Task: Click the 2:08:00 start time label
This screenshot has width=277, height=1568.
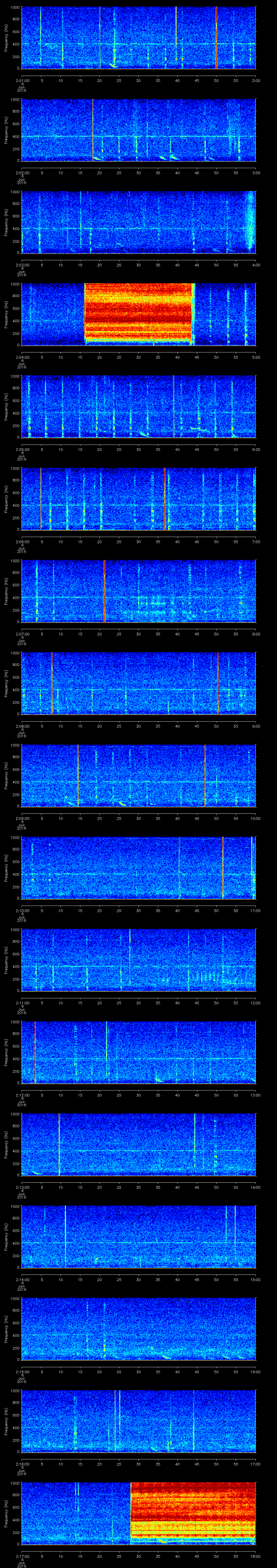Action: point(22,726)
